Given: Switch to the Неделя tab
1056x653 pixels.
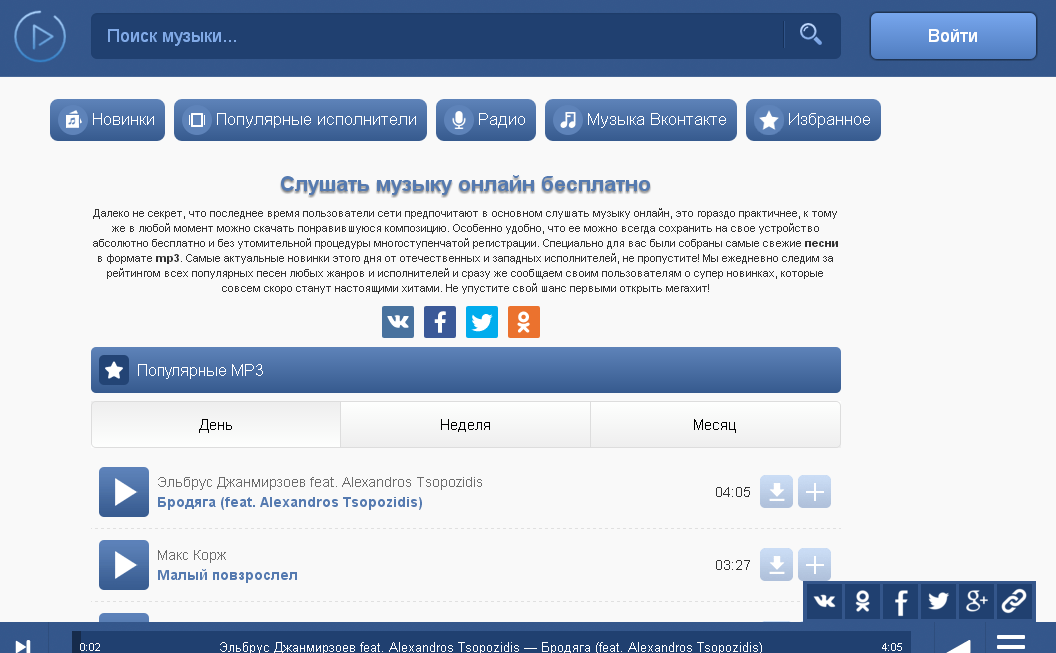Looking at the screenshot, I should pos(465,425).
